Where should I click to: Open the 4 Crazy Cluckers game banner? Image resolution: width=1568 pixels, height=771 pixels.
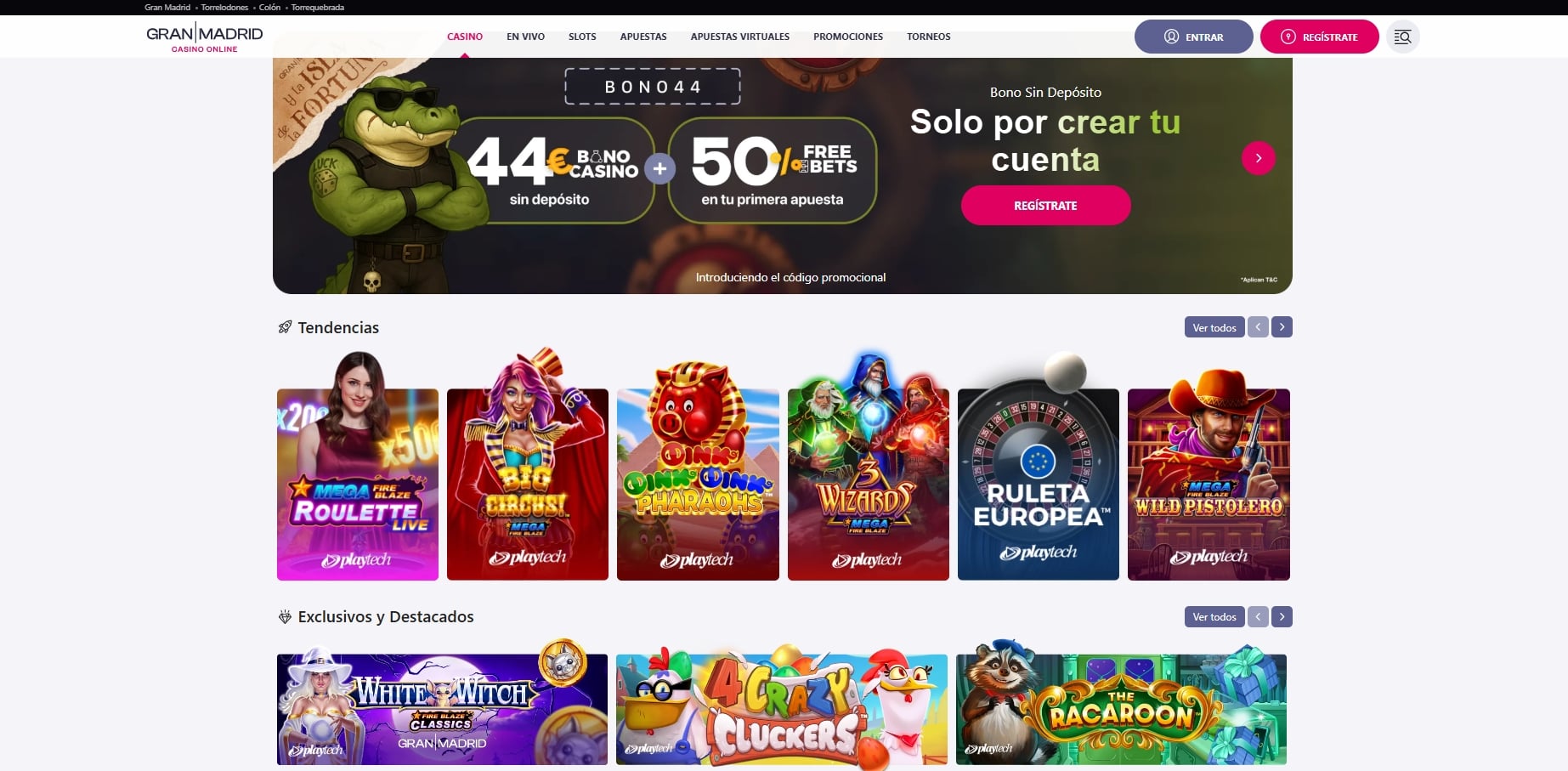[x=782, y=707]
